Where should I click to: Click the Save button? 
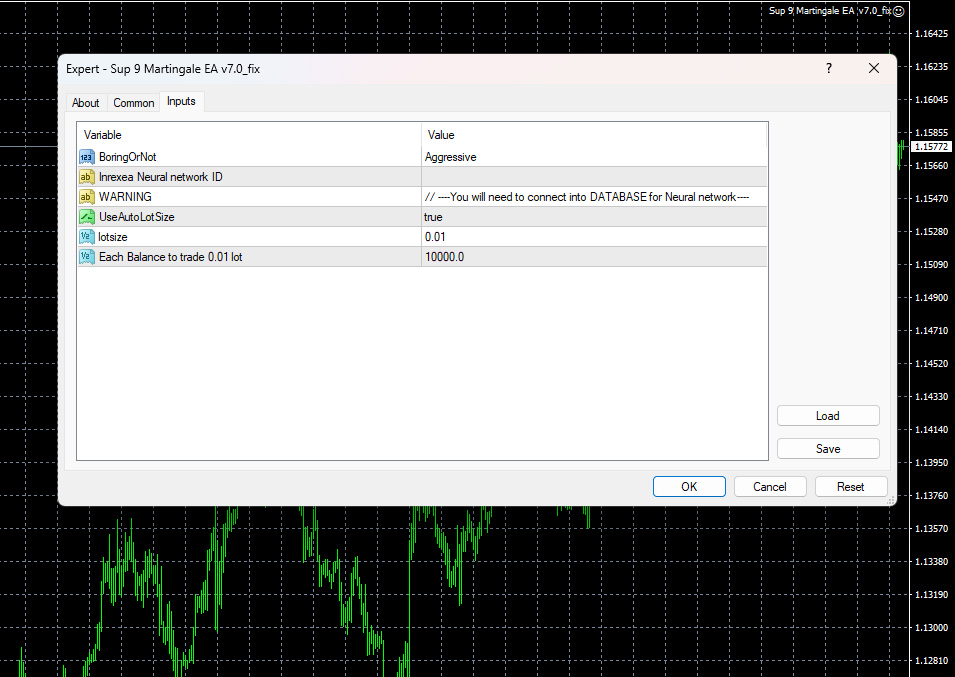coord(828,449)
